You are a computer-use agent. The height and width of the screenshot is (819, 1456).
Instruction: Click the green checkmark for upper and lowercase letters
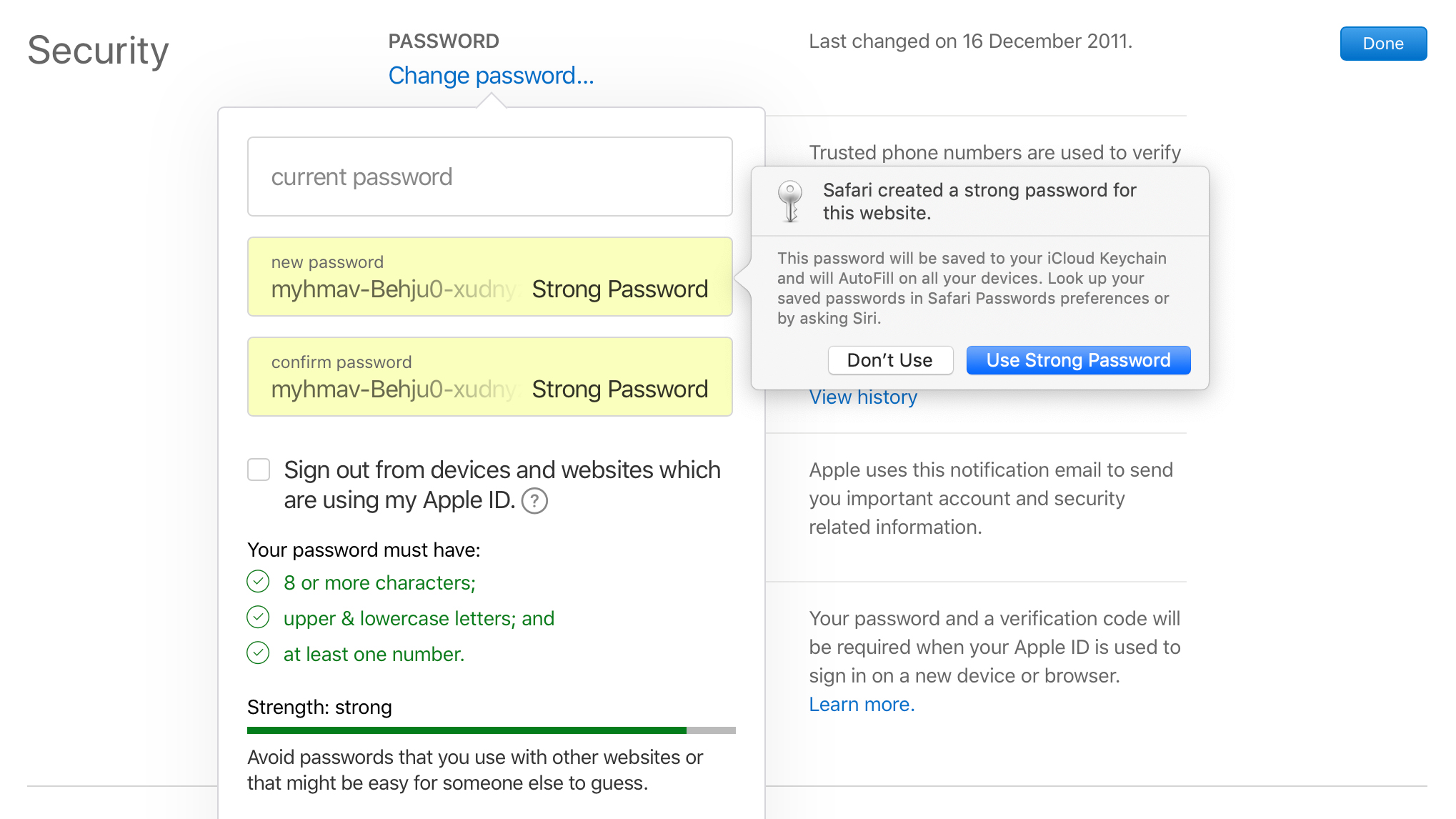coord(259,617)
